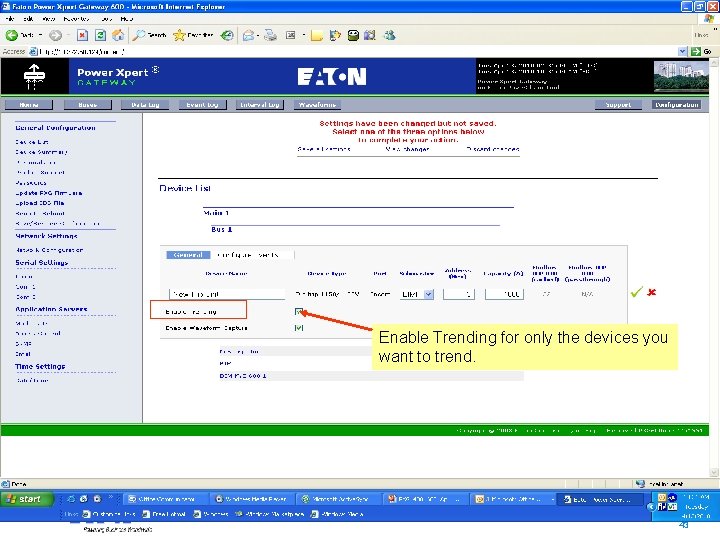Click the Bus 1 link
This screenshot has height=540, width=720.
click(222, 229)
